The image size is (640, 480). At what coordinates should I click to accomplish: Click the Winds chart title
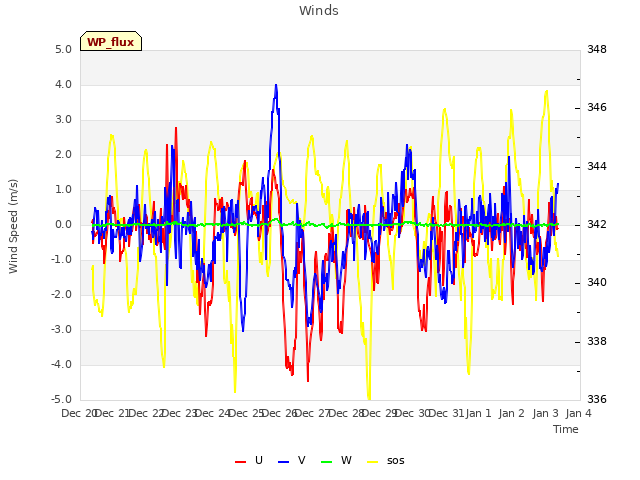pyautogui.click(x=319, y=11)
